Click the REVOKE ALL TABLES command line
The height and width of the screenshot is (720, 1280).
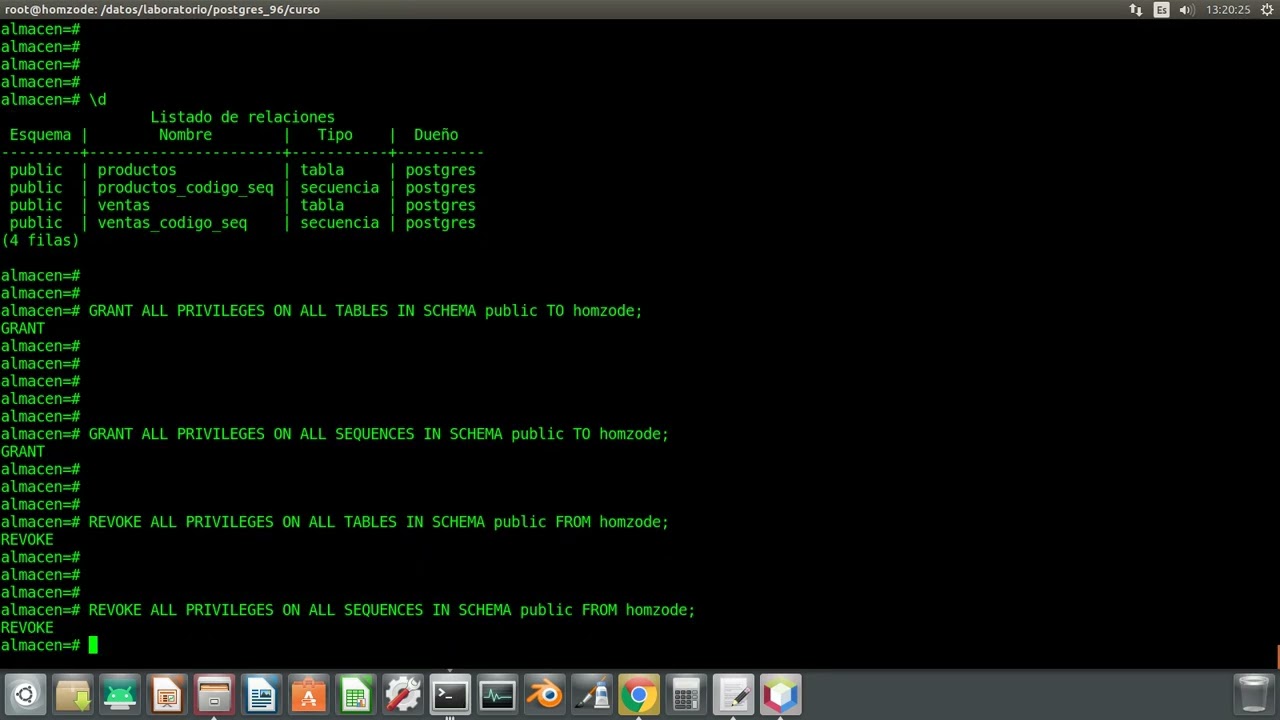tap(334, 522)
